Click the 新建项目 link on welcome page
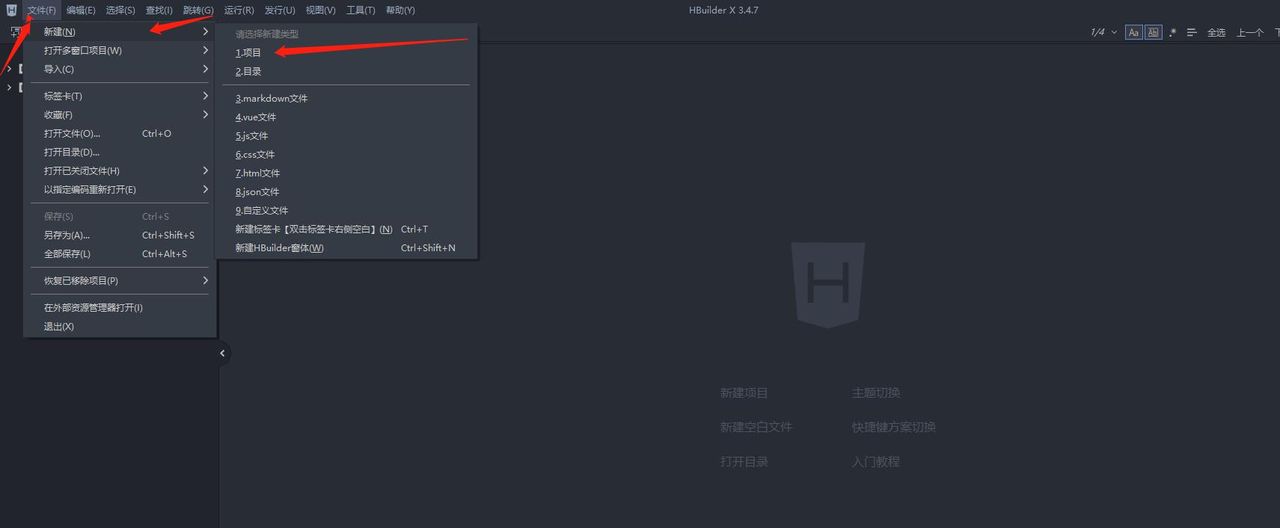 744,393
